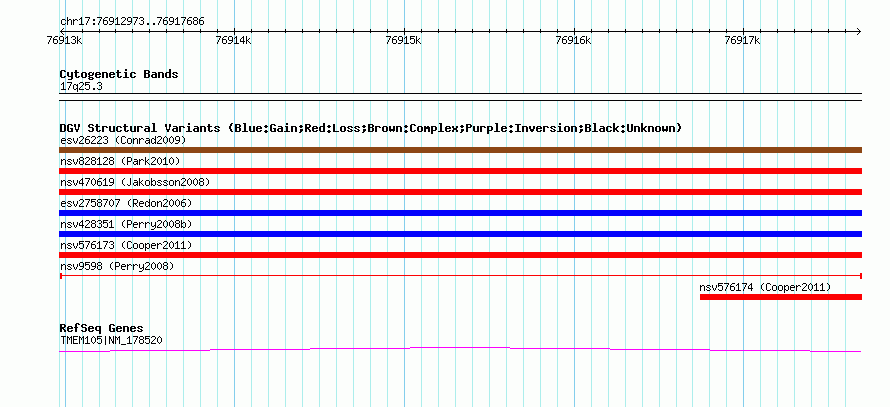This screenshot has width=890, height=407.
Task: Click the ruler's right end arrowhead
Action: (858, 31)
